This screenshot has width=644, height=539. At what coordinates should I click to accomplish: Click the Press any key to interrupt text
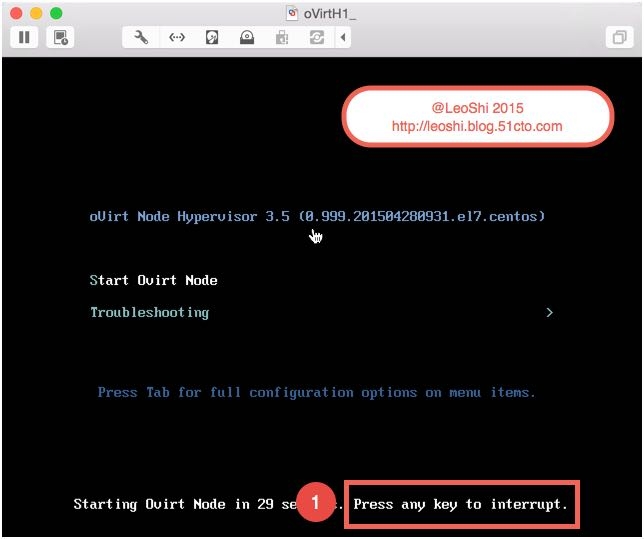pos(460,504)
